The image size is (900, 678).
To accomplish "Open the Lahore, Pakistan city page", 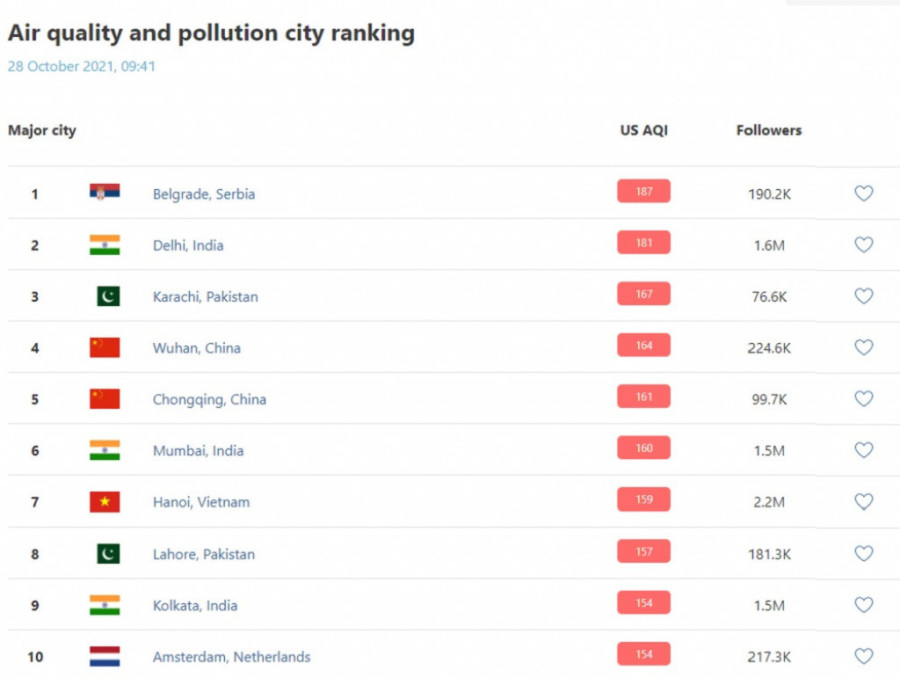I will pyautogui.click(x=203, y=554).
